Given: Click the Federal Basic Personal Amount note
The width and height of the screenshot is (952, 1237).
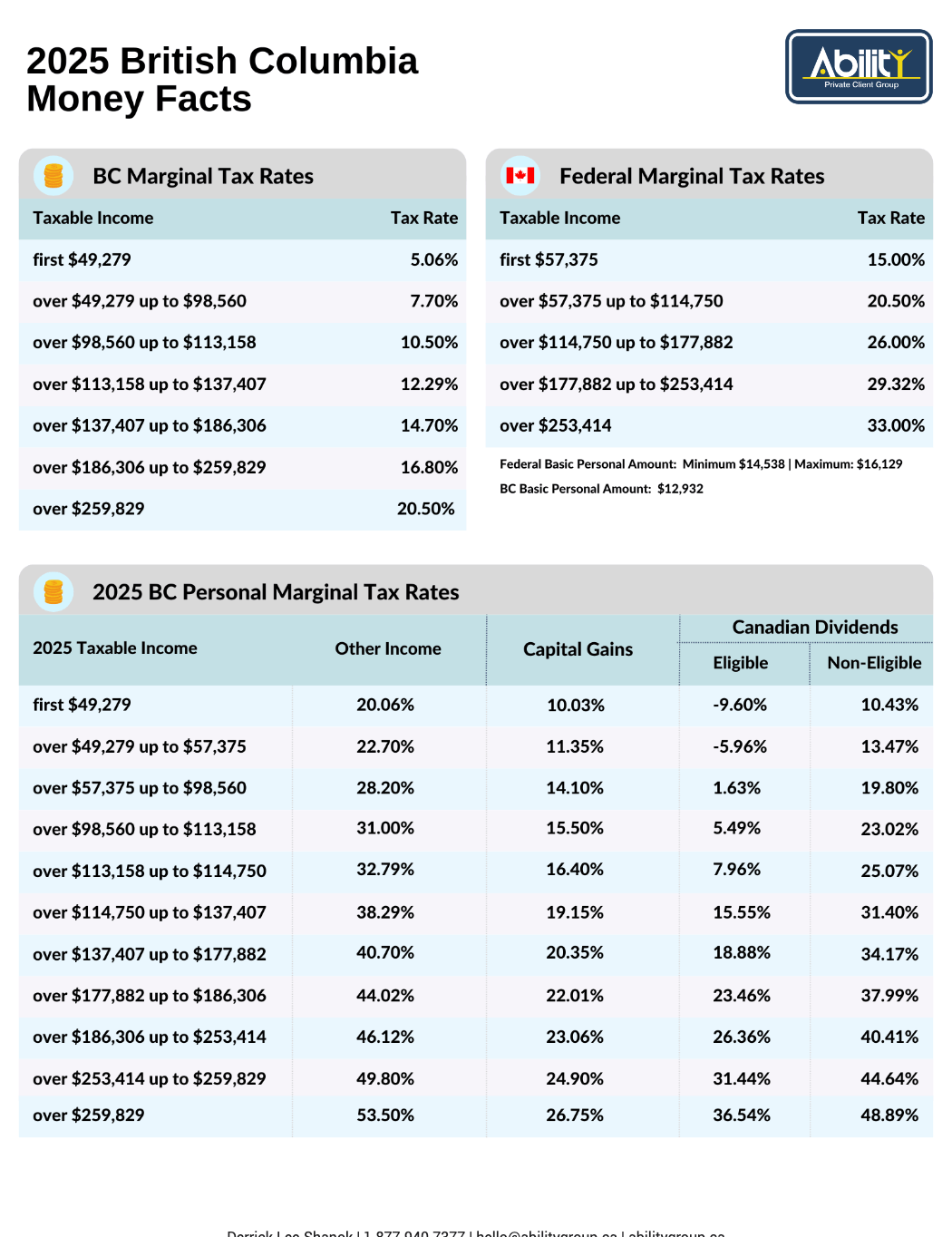Looking at the screenshot, I should (701, 464).
